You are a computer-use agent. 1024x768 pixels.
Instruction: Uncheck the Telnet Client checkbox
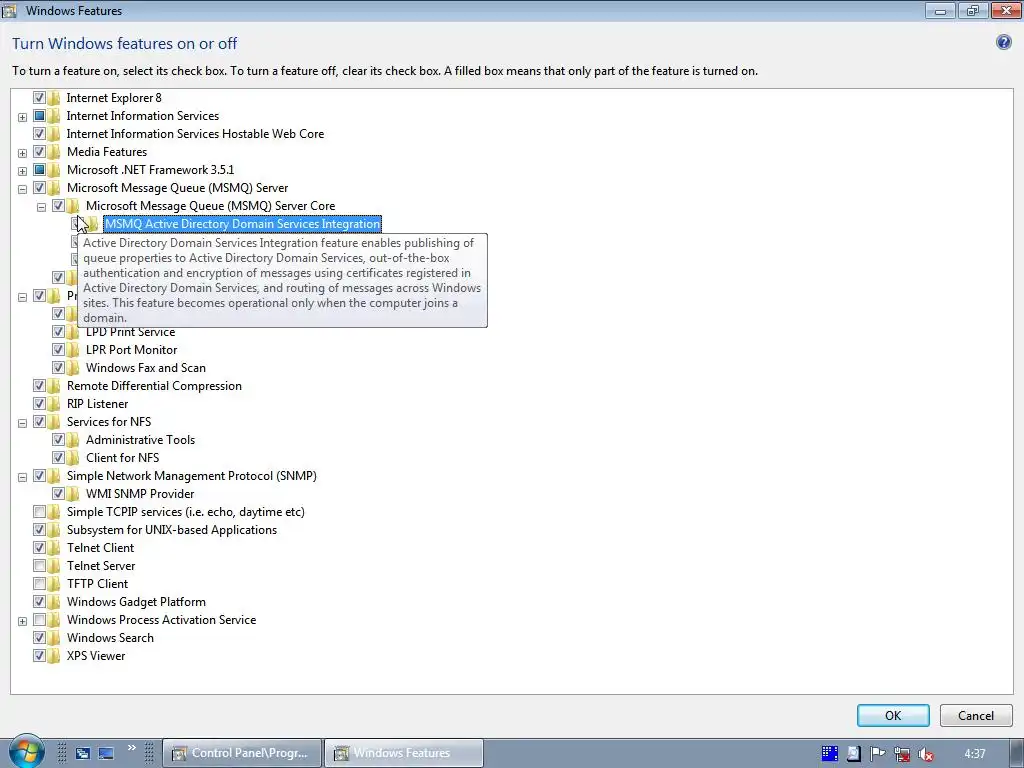[39, 547]
